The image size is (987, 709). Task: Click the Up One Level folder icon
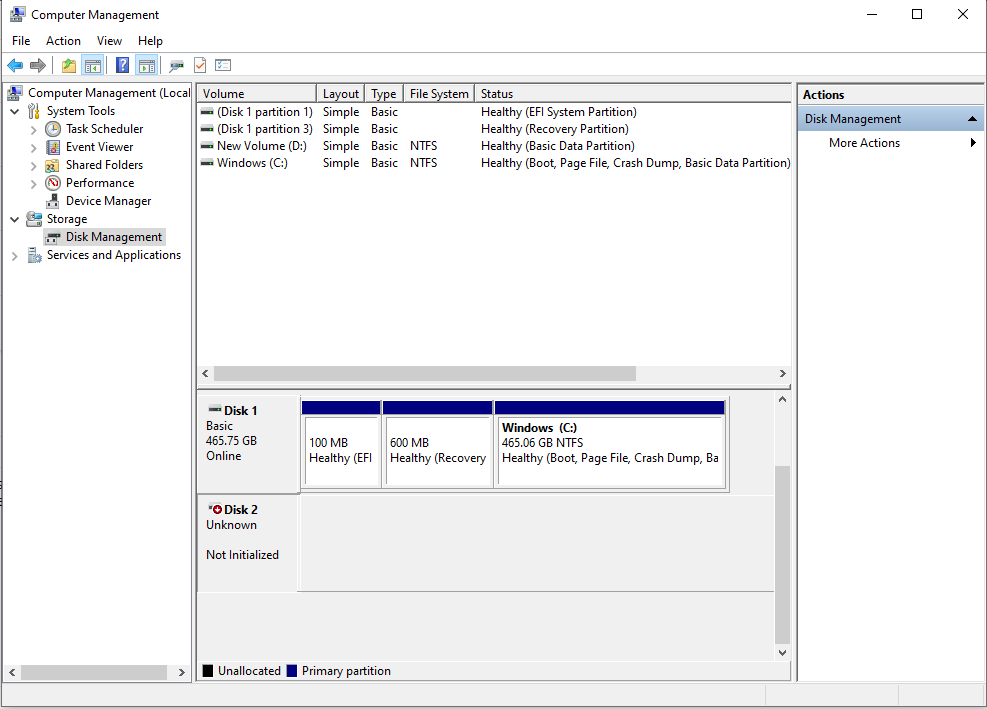point(68,66)
